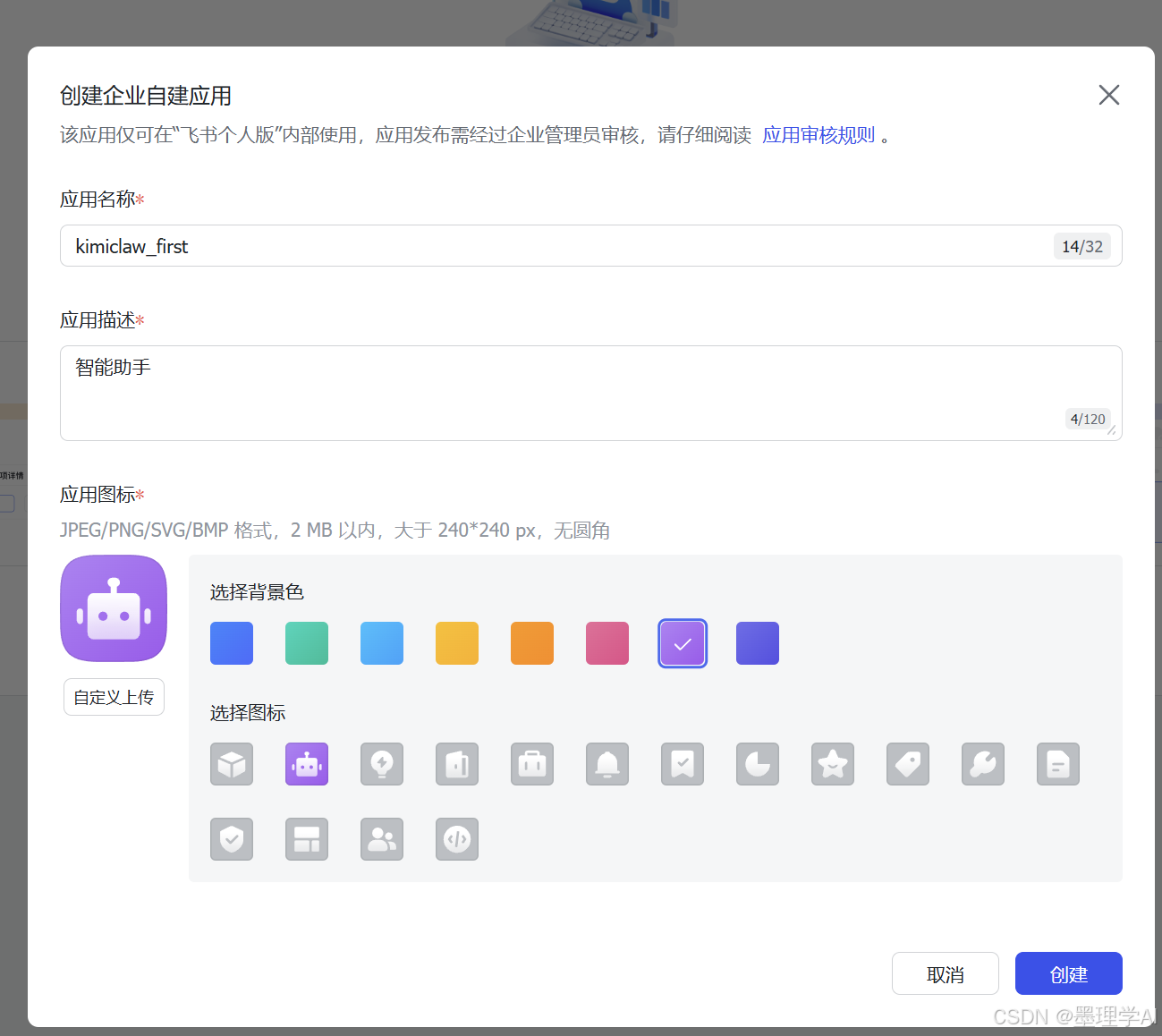Click the checked purple background color
The height and width of the screenshot is (1036, 1162).
click(x=683, y=643)
